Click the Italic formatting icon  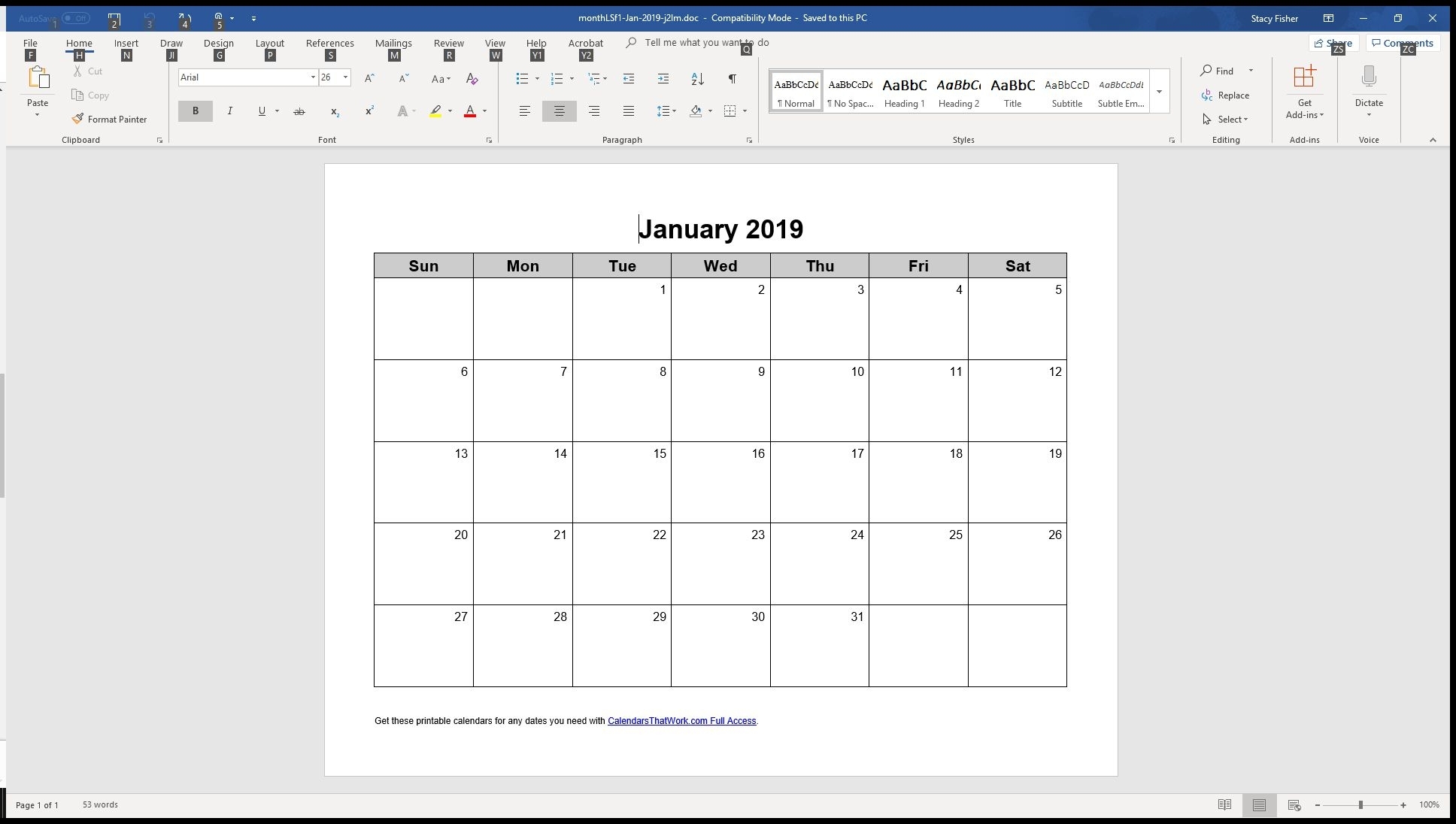229,110
